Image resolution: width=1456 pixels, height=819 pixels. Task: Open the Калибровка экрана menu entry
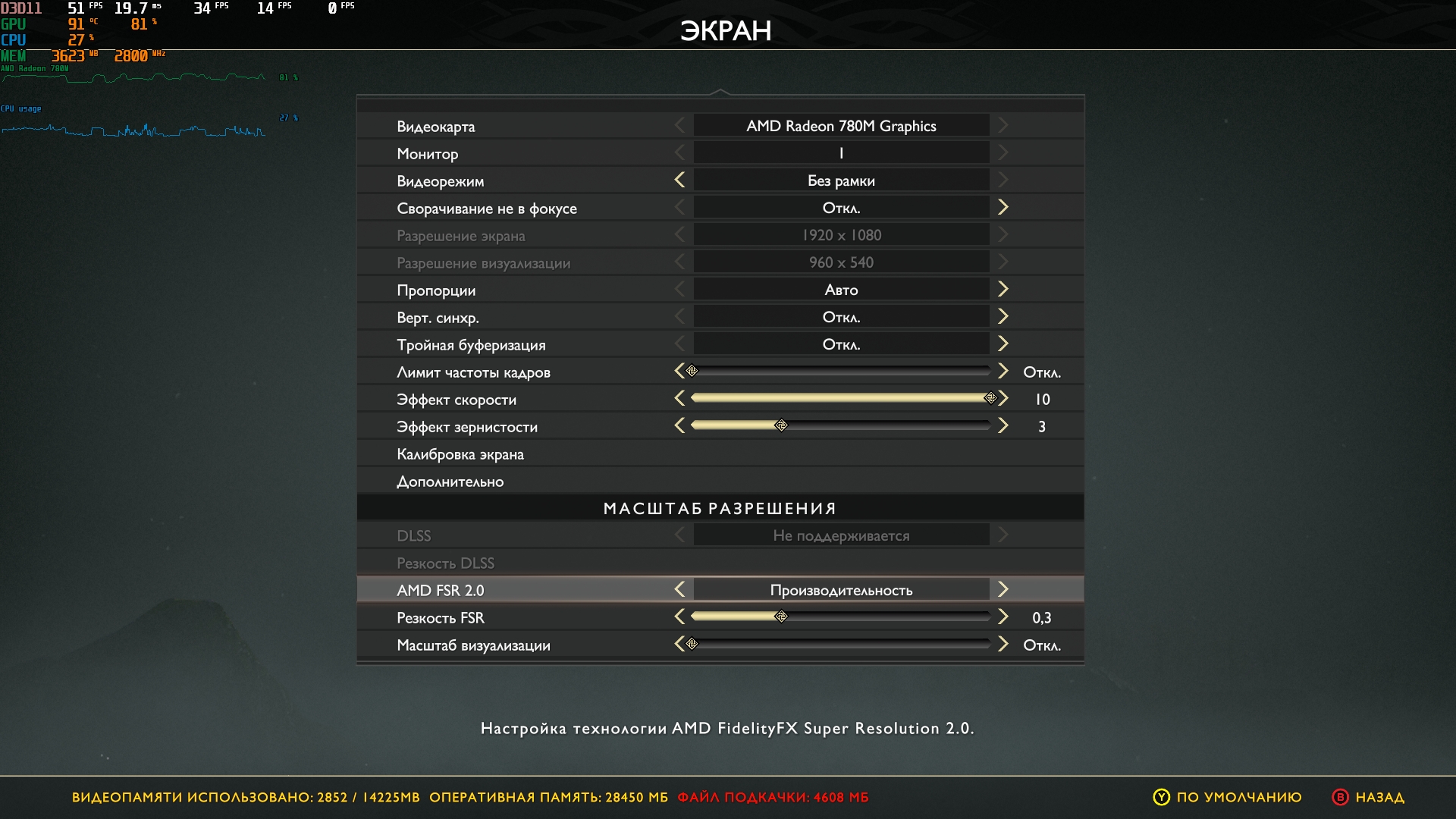point(460,454)
